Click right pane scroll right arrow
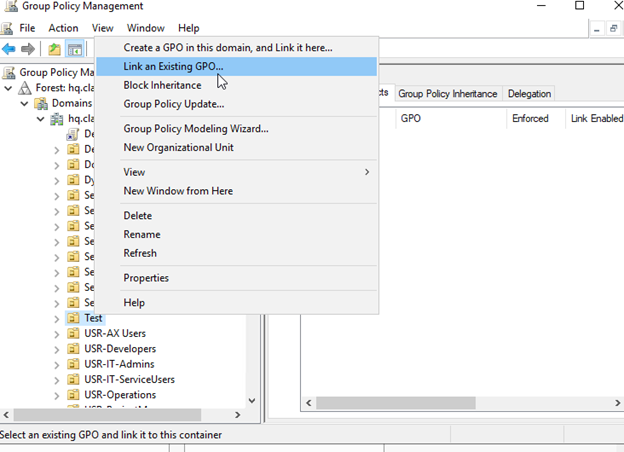Image resolution: width=624 pixels, height=452 pixels. click(618, 403)
